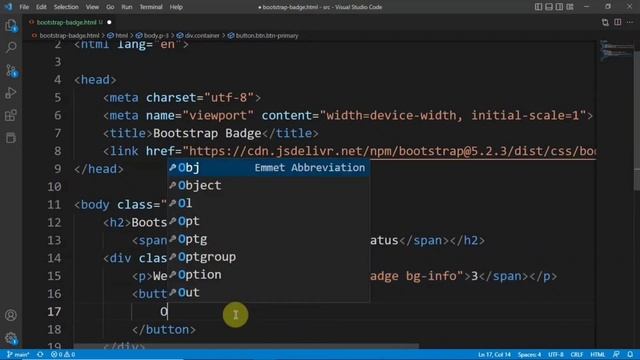The image size is (640, 360).
Task: Click bootstrap-badge.html in the breadcrumb
Action: tap(69, 36)
